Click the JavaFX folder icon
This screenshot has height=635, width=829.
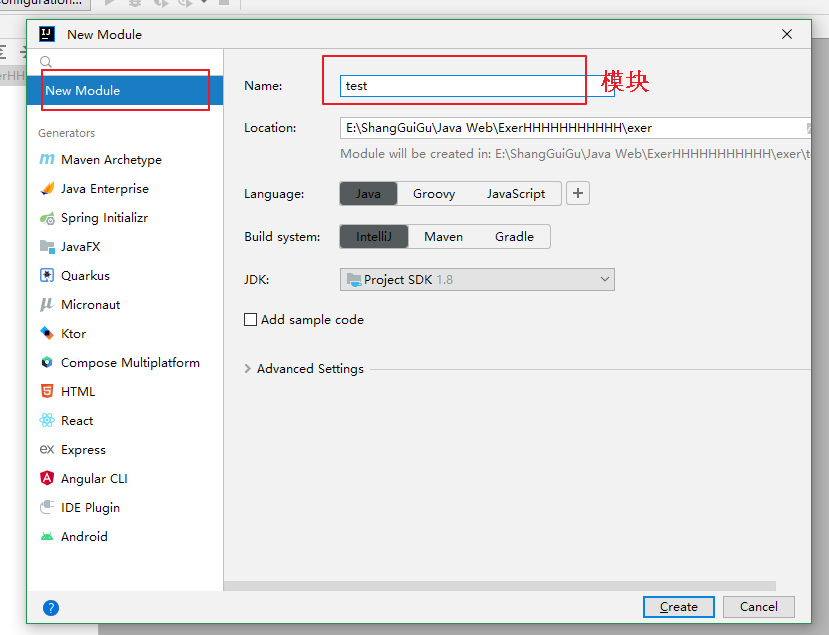(x=47, y=246)
